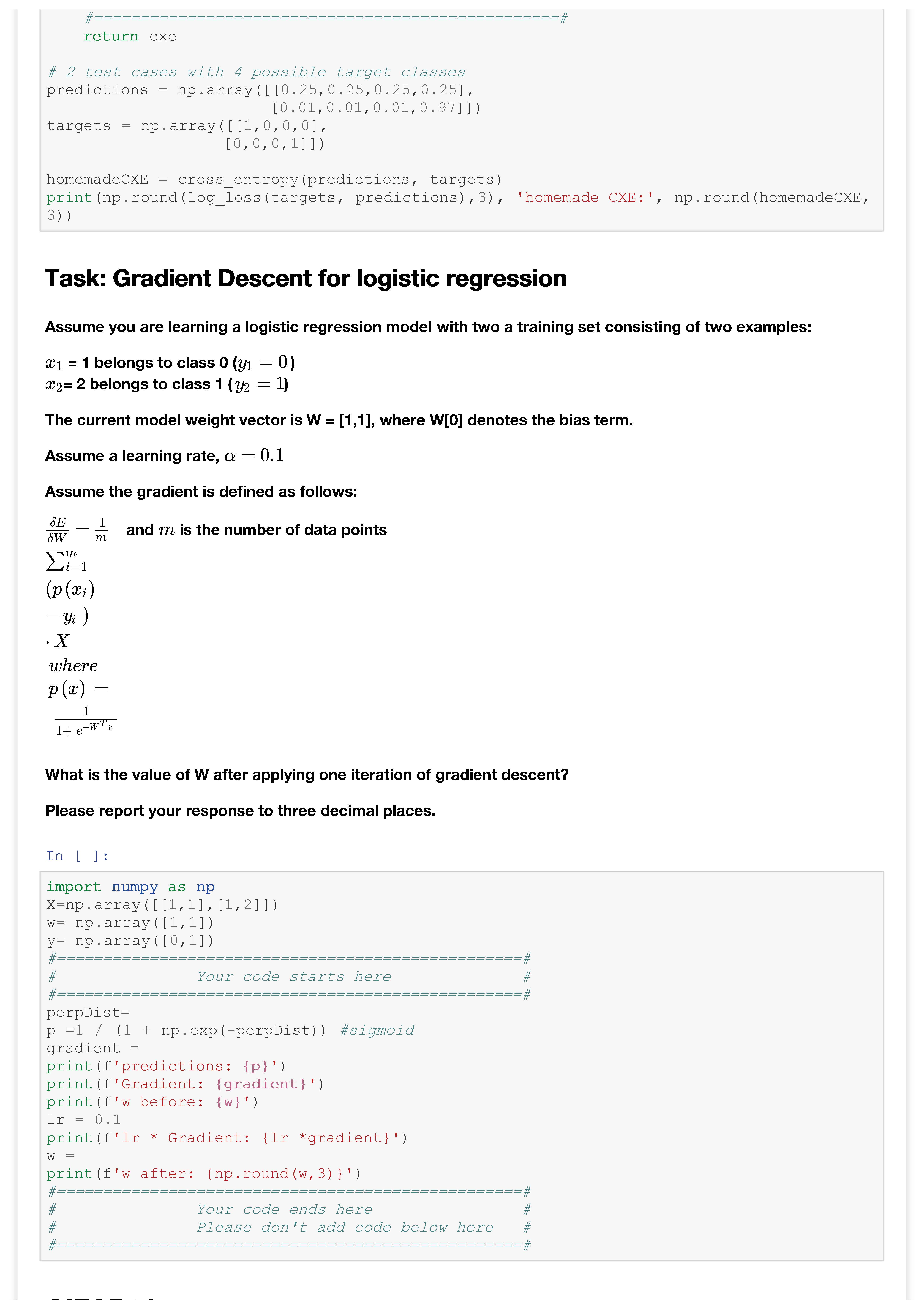
Task: Click the 'perpDist=' line in code cell
Action: point(88,1012)
